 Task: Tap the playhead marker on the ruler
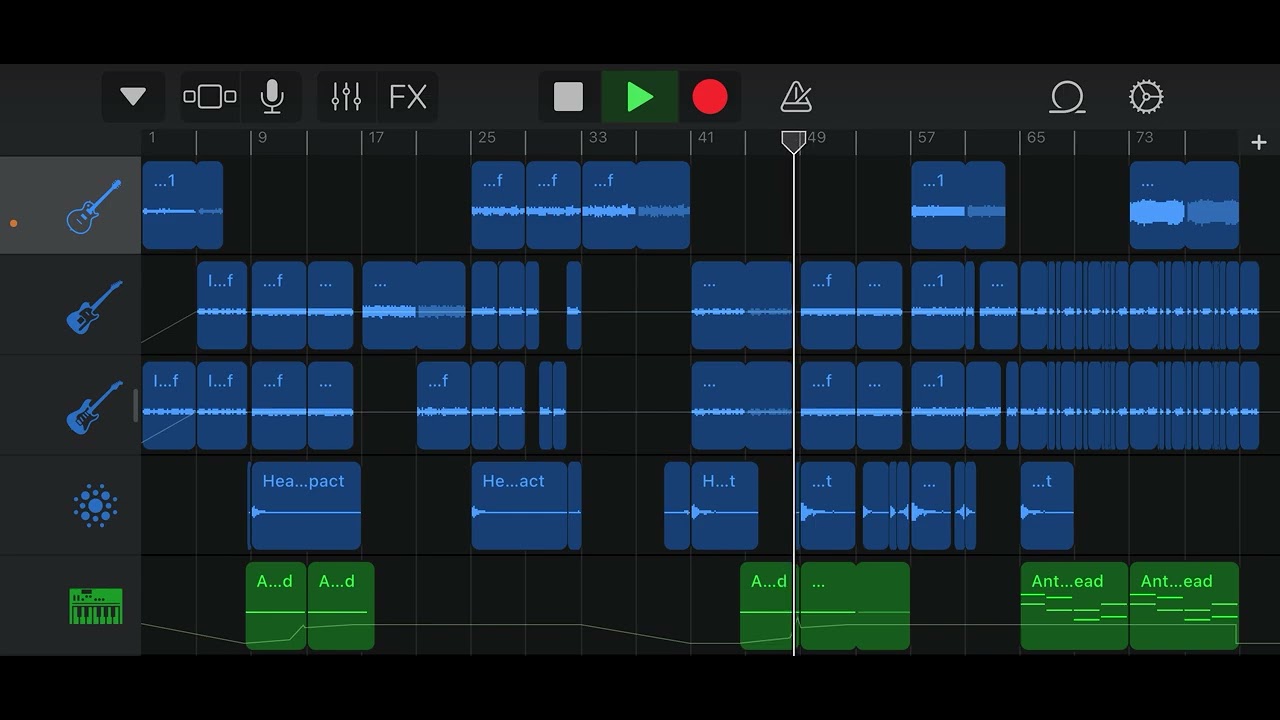[x=793, y=142]
